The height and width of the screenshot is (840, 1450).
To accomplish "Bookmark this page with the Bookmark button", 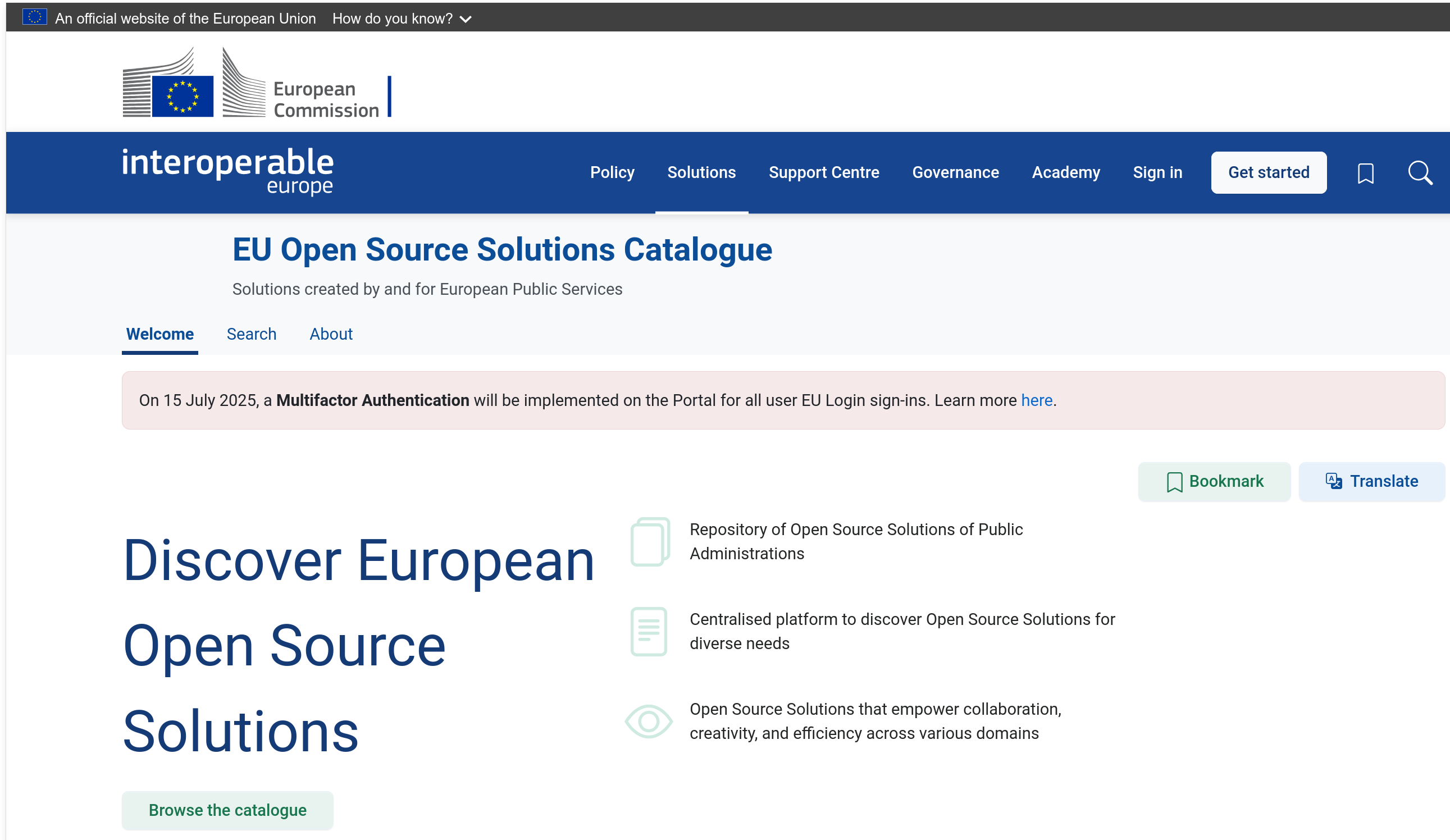I will pyautogui.click(x=1214, y=481).
